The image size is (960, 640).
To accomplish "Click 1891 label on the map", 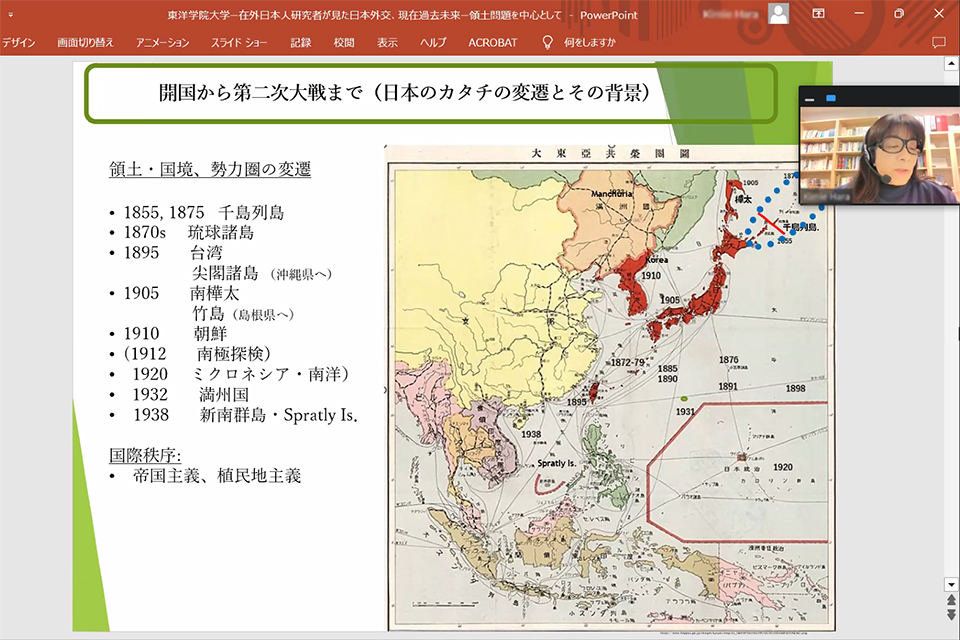I will [x=728, y=386].
